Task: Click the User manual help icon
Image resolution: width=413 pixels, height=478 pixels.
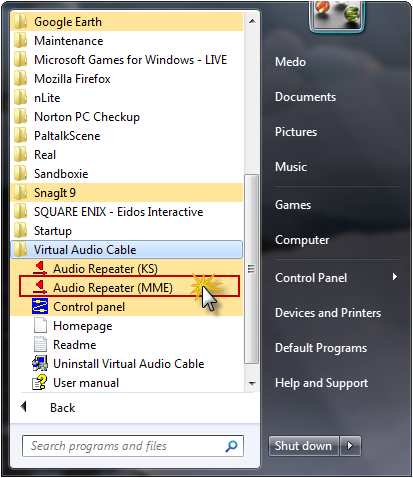Action: pos(40,383)
